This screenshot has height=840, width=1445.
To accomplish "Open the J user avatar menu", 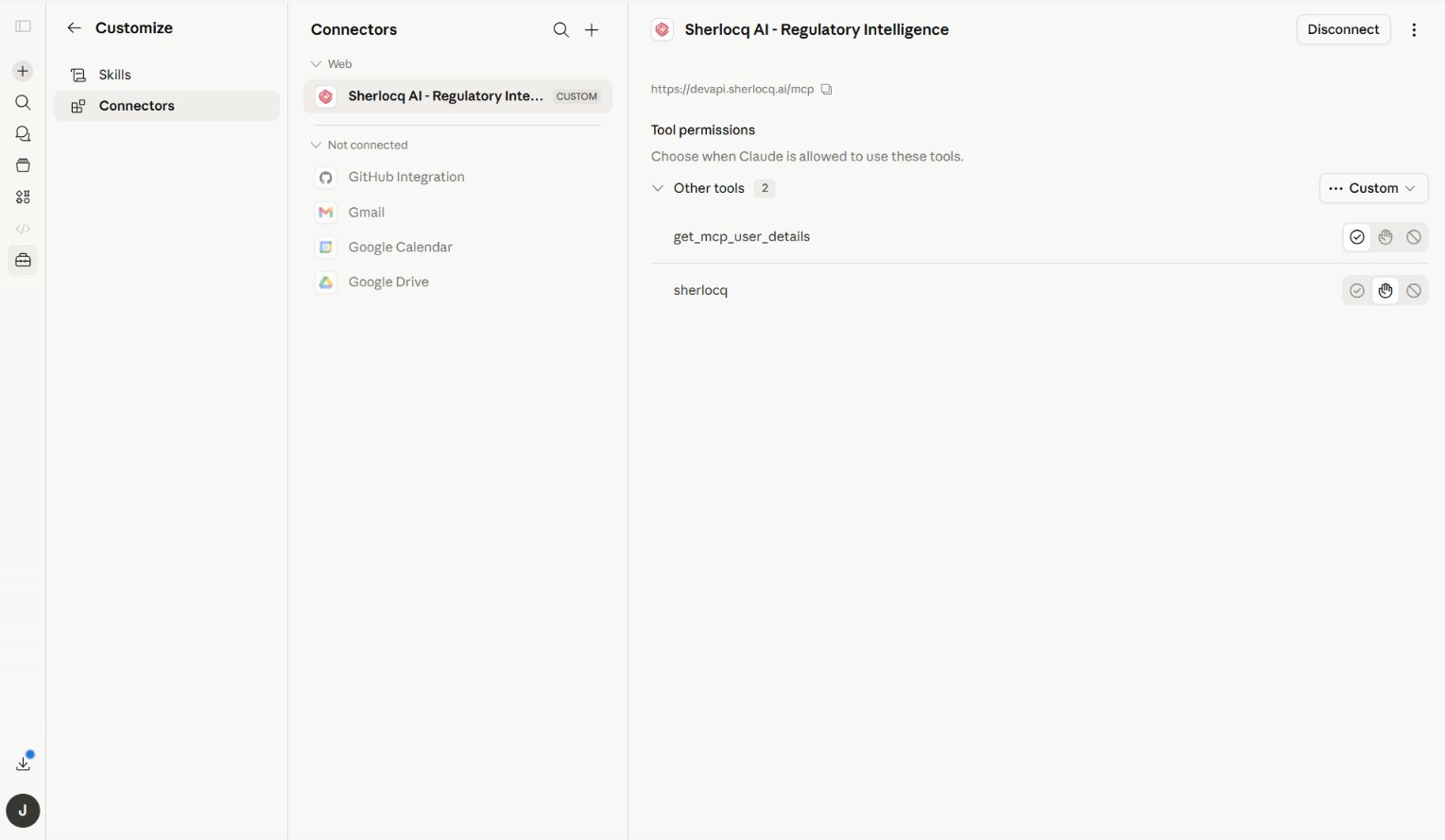I will pos(23,811).
